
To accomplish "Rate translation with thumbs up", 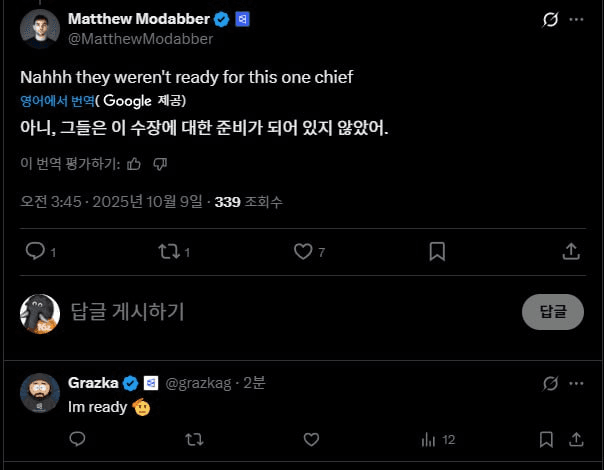I will click(x=134, y=163).
